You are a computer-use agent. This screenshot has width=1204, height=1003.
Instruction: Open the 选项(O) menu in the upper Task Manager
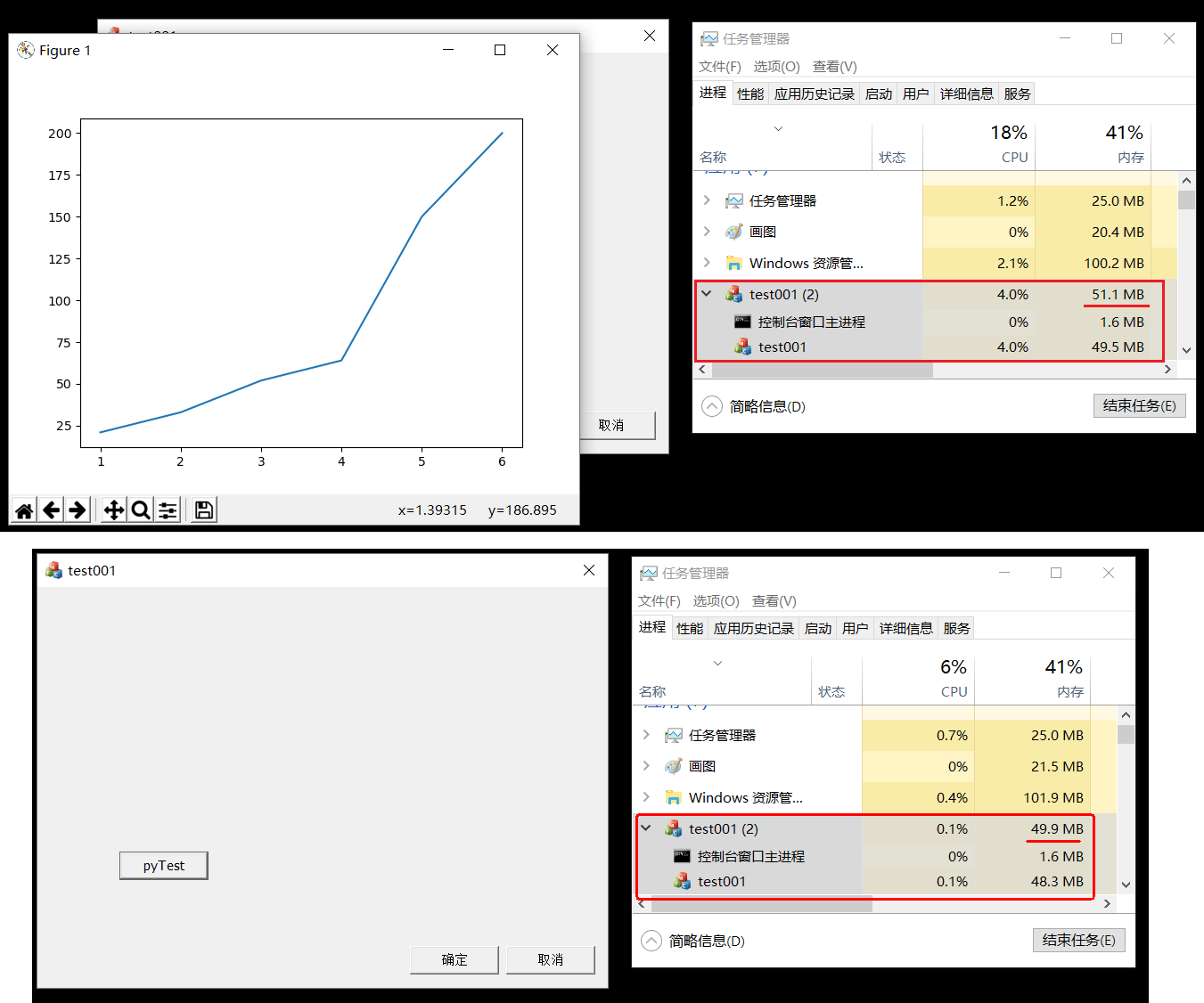777,67
